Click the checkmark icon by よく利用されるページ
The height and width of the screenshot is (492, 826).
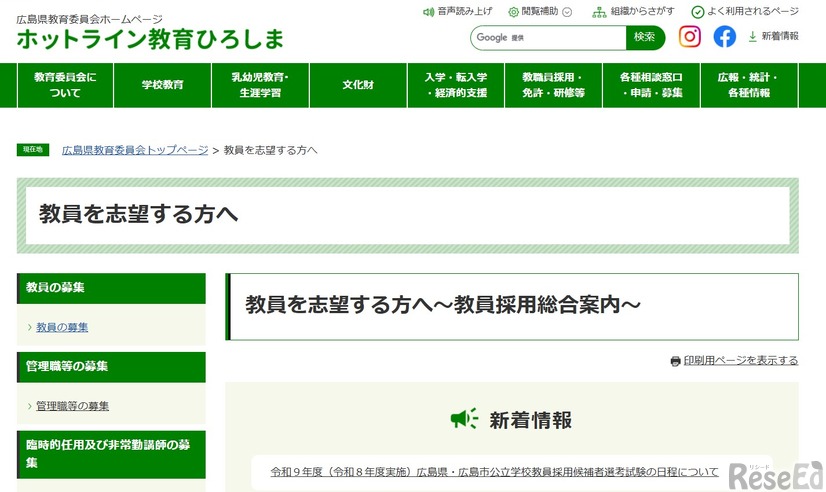point(697,12)
